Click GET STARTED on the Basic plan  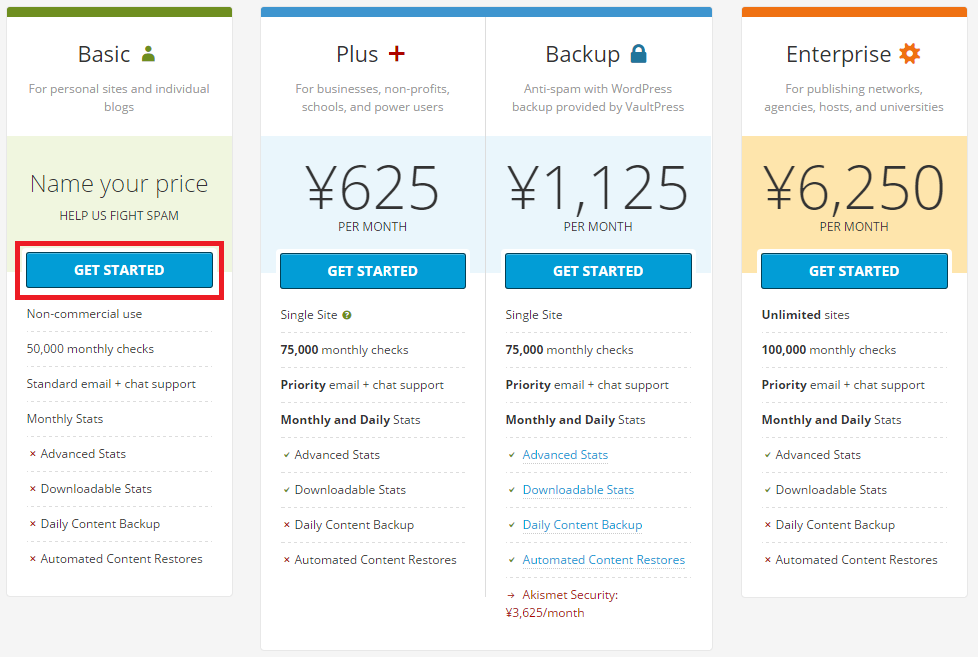[117, 270]
